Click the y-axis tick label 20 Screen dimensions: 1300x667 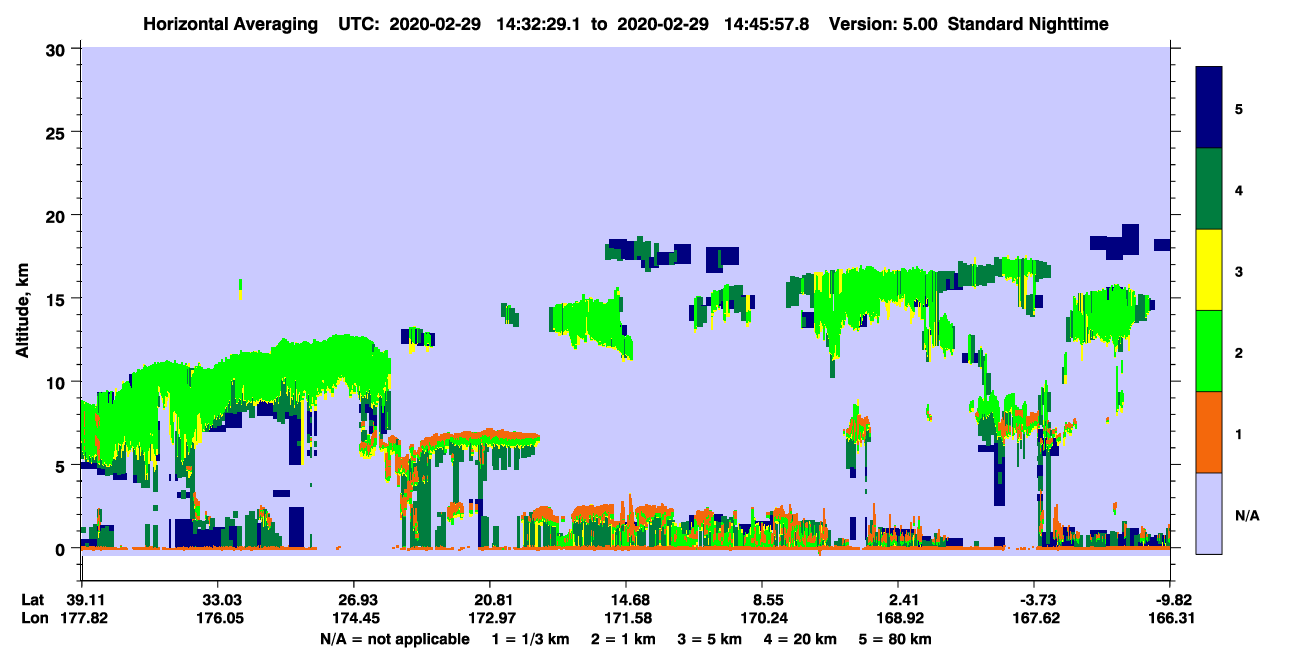58,215
